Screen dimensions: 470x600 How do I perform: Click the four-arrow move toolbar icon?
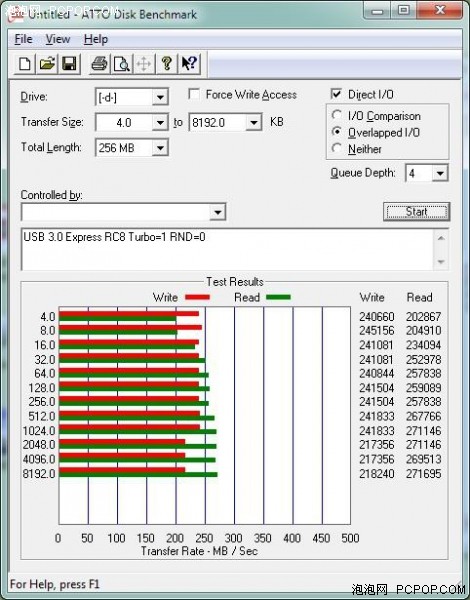click(x=144, y=64)
